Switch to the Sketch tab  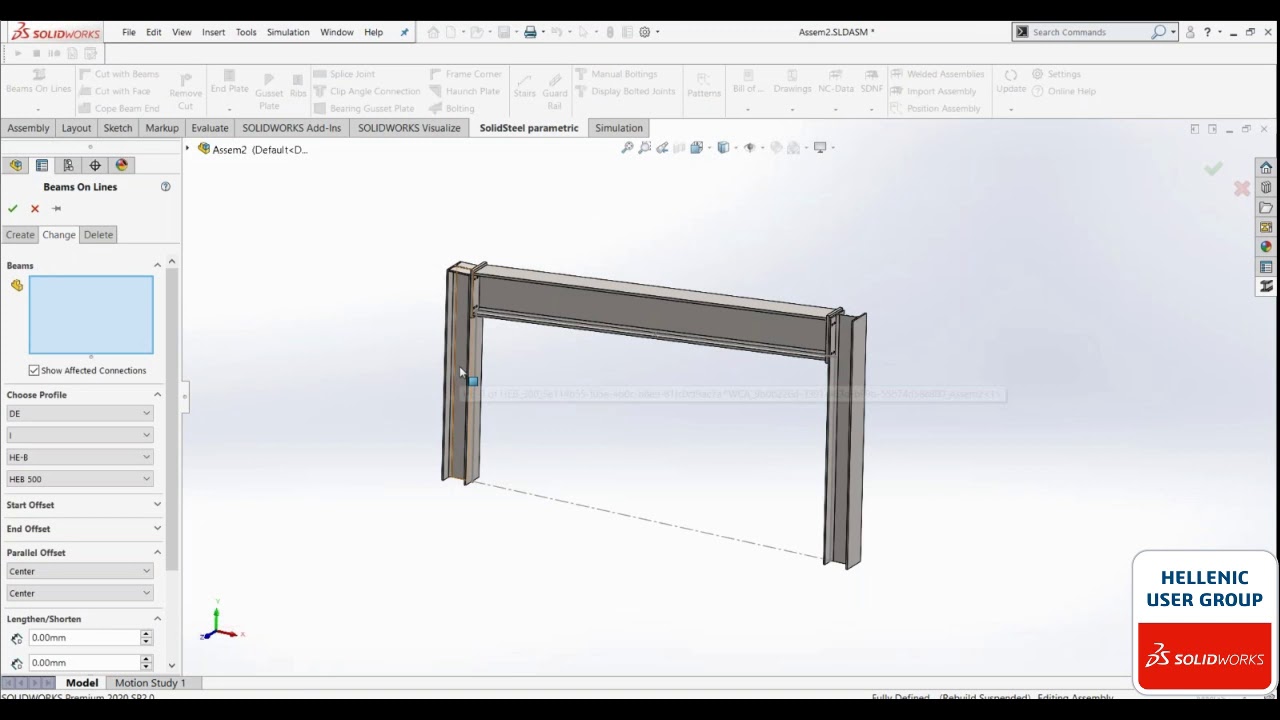point(118,128)
